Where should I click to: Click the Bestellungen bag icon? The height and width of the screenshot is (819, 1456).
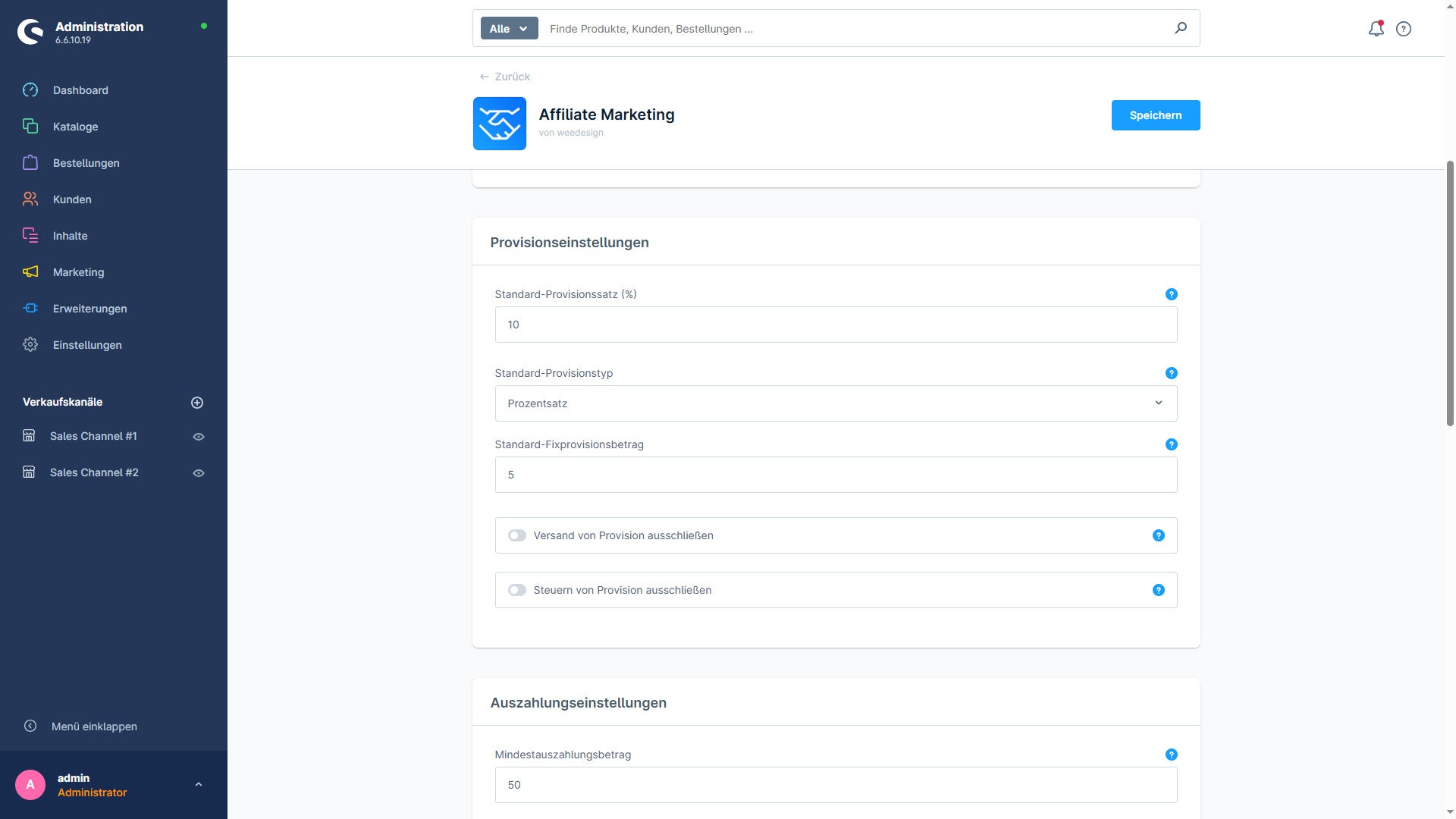coord(30,163)
